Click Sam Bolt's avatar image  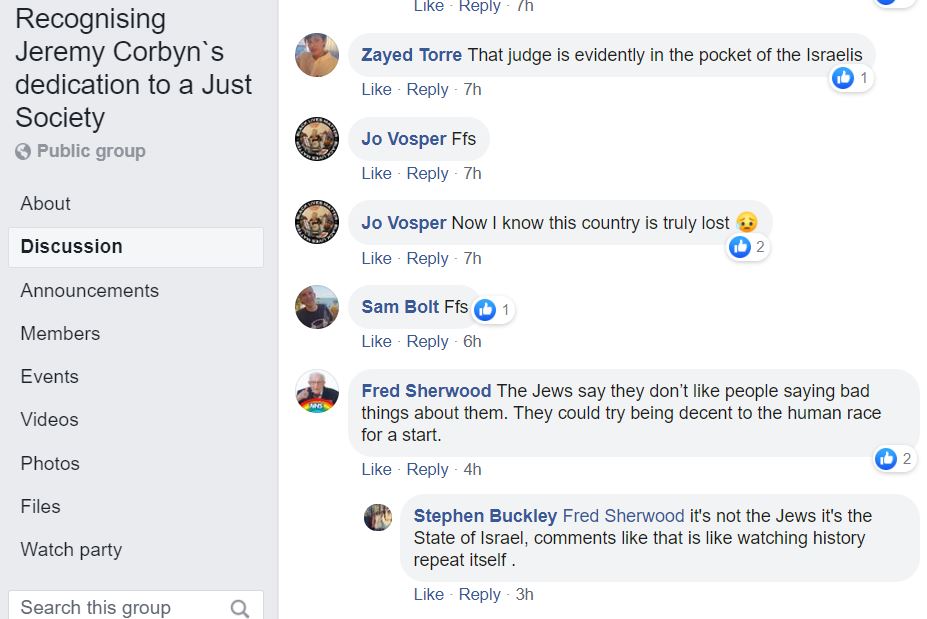[x=317, y=307]
